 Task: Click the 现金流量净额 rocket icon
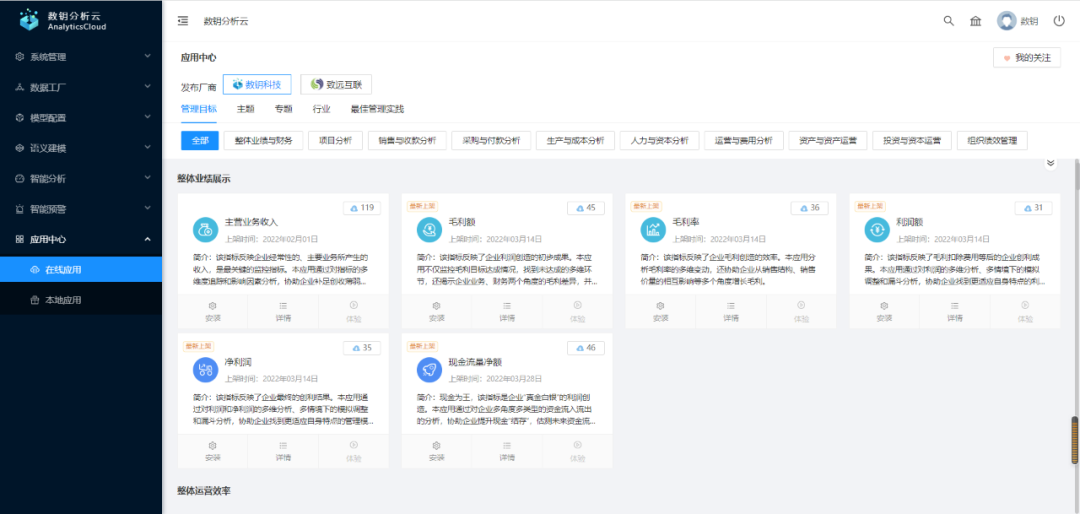428,369
